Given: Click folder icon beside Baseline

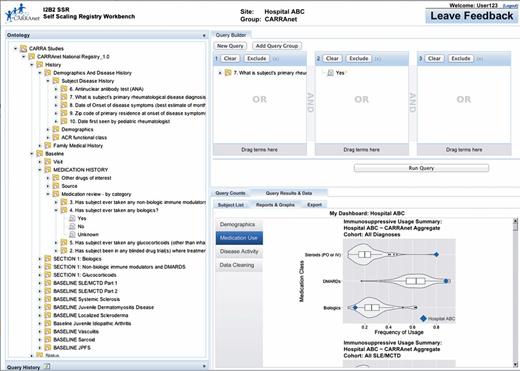Looking at the screenshot, I should click(40, 154).
